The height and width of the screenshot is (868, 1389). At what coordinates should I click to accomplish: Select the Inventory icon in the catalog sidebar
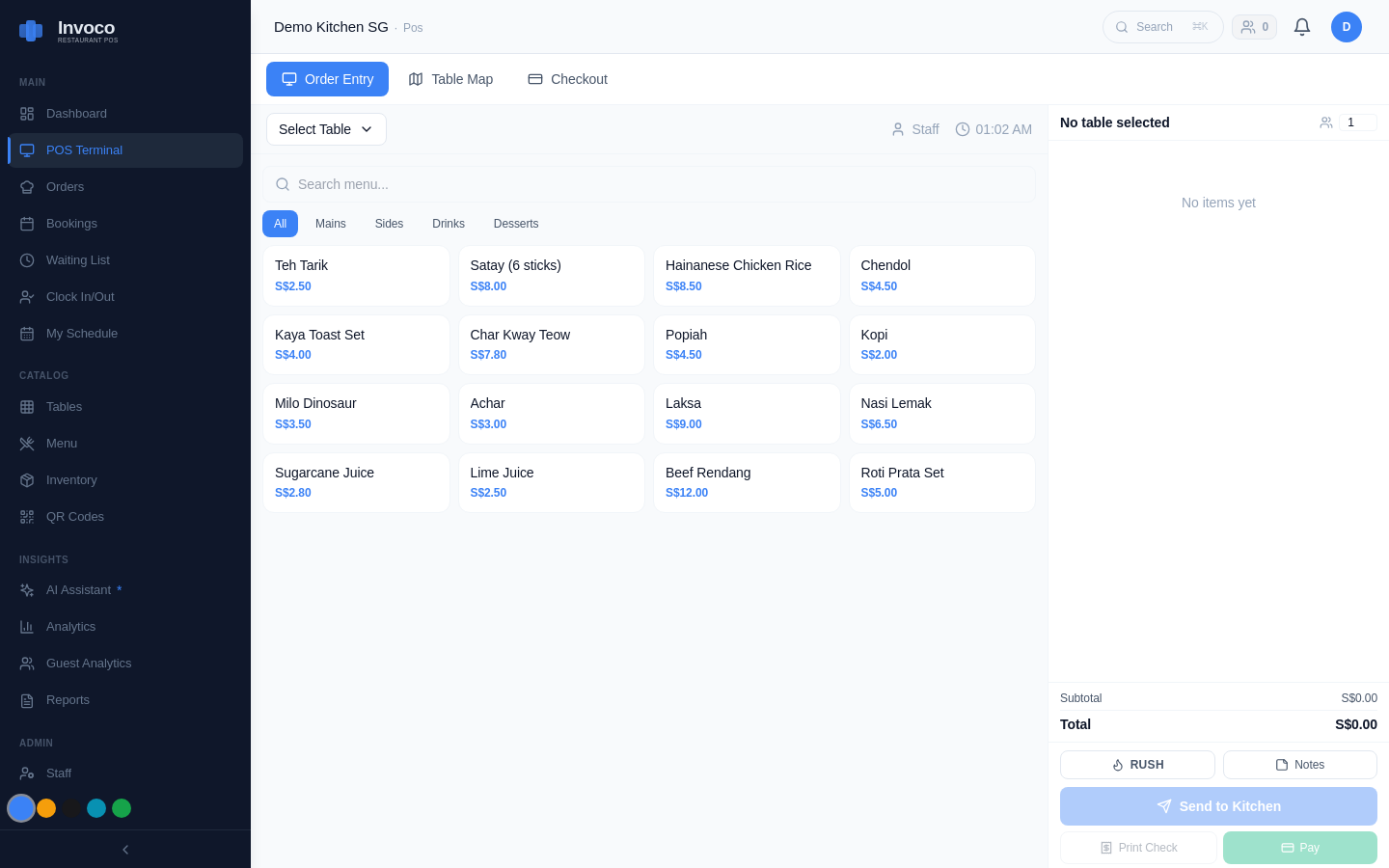click(27, 479)
